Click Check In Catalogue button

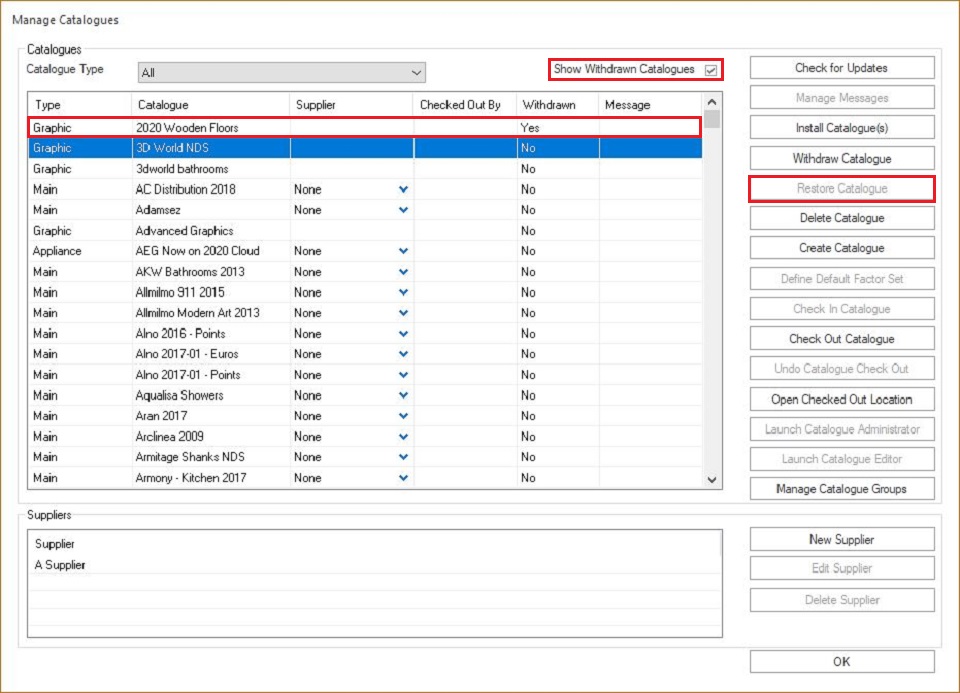[x=842, y=309]
